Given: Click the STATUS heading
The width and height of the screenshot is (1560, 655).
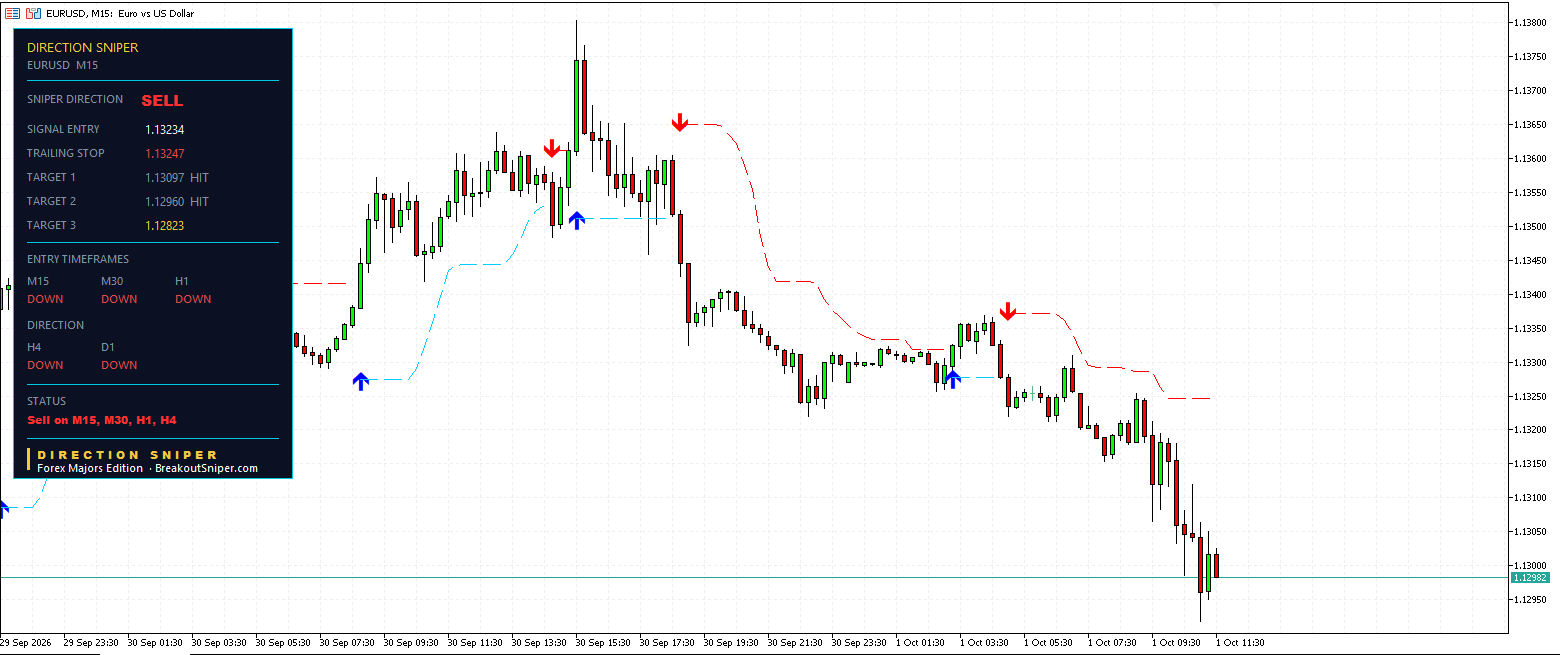Looking at the screenshot, I should click(x=47, y=401).
